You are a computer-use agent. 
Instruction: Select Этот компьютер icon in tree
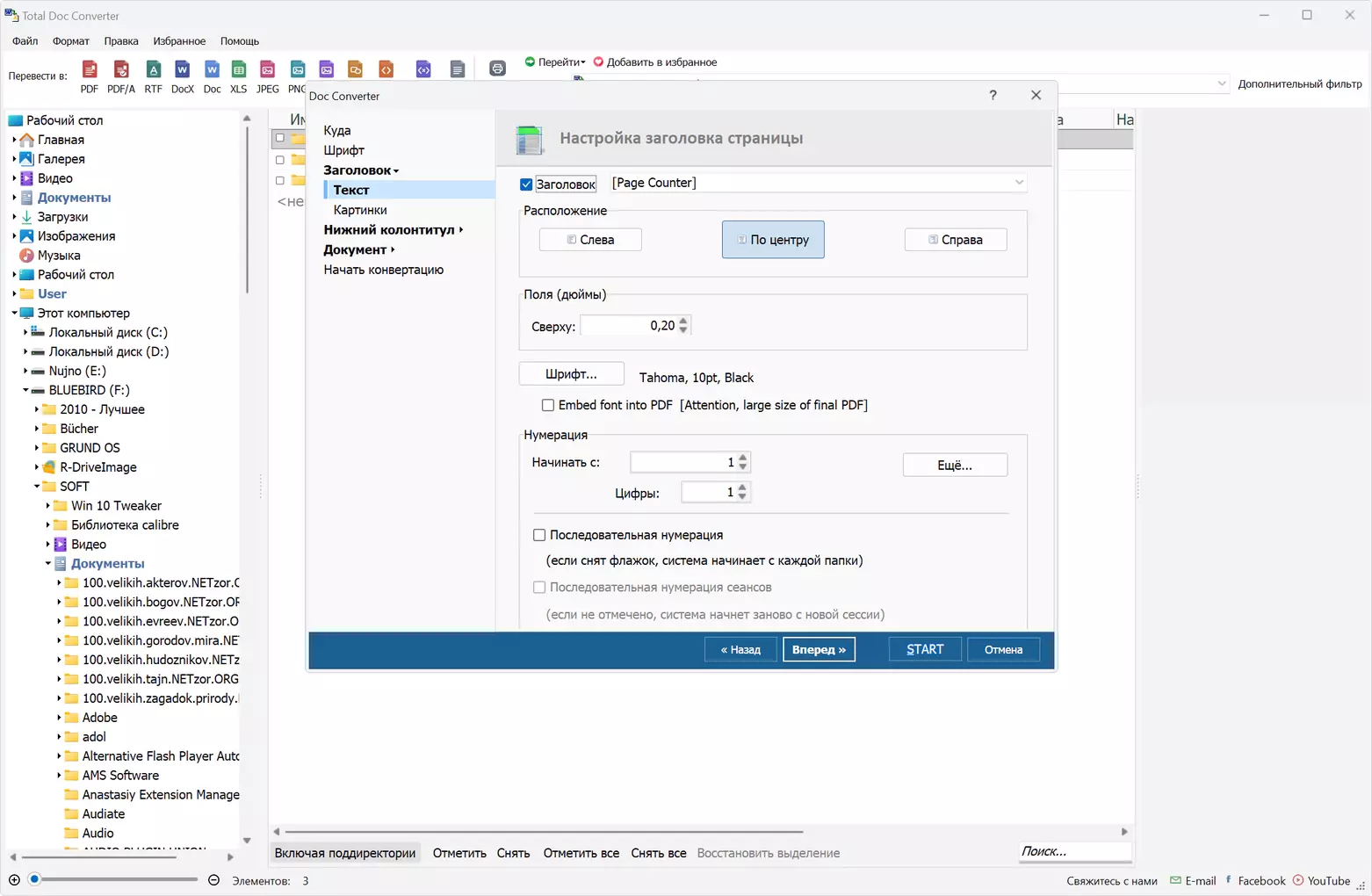26,314
